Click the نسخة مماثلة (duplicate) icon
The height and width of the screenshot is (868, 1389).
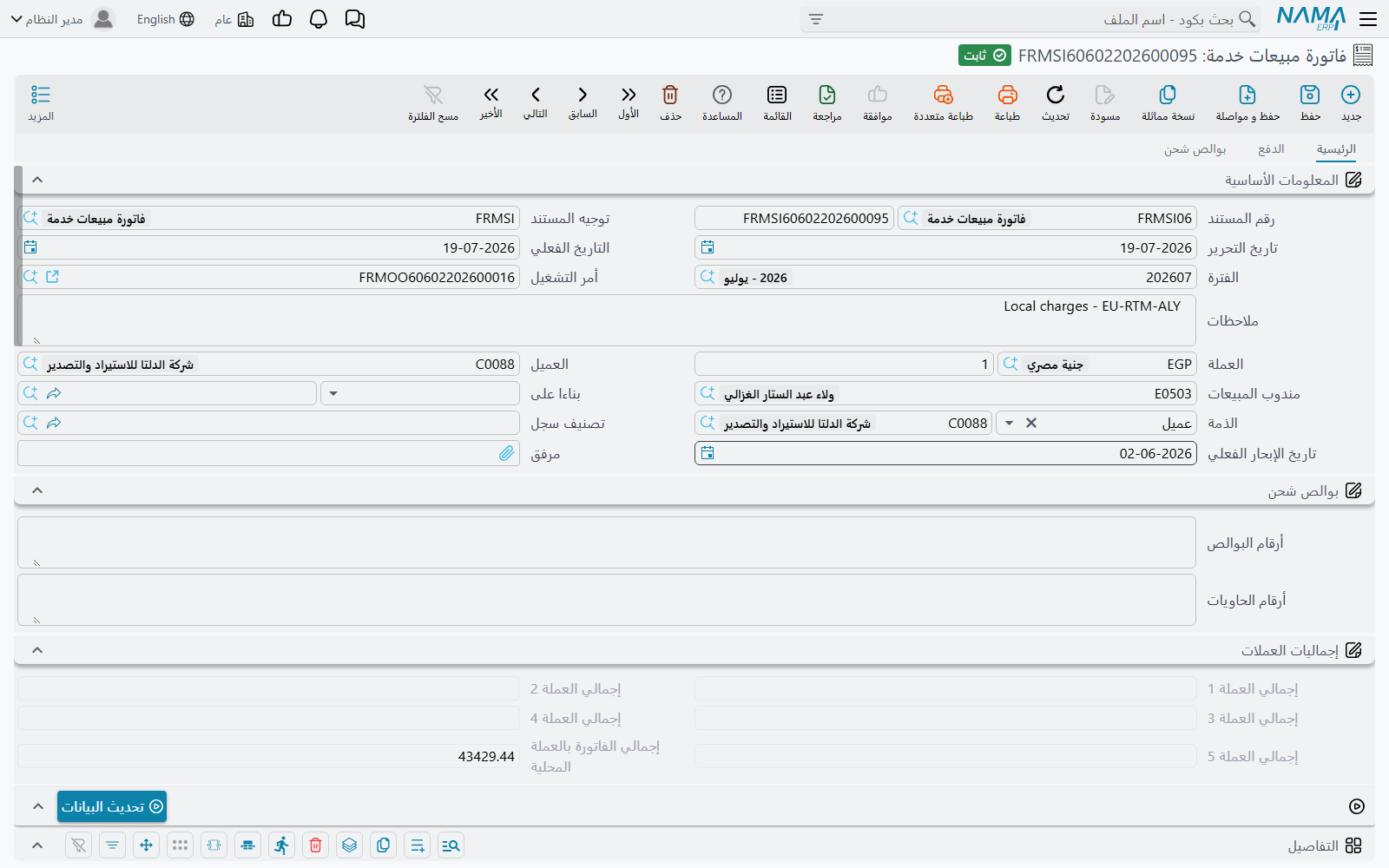1168,95
